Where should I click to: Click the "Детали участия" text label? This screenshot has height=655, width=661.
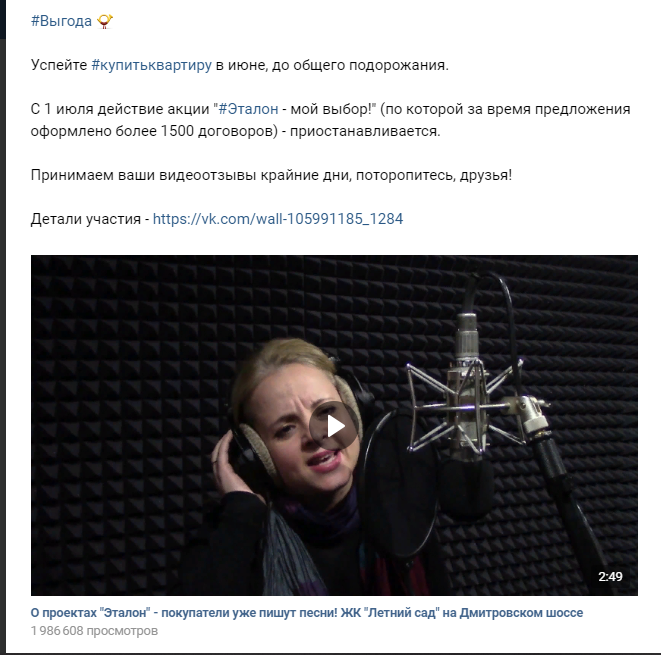(x=86, y=219)
